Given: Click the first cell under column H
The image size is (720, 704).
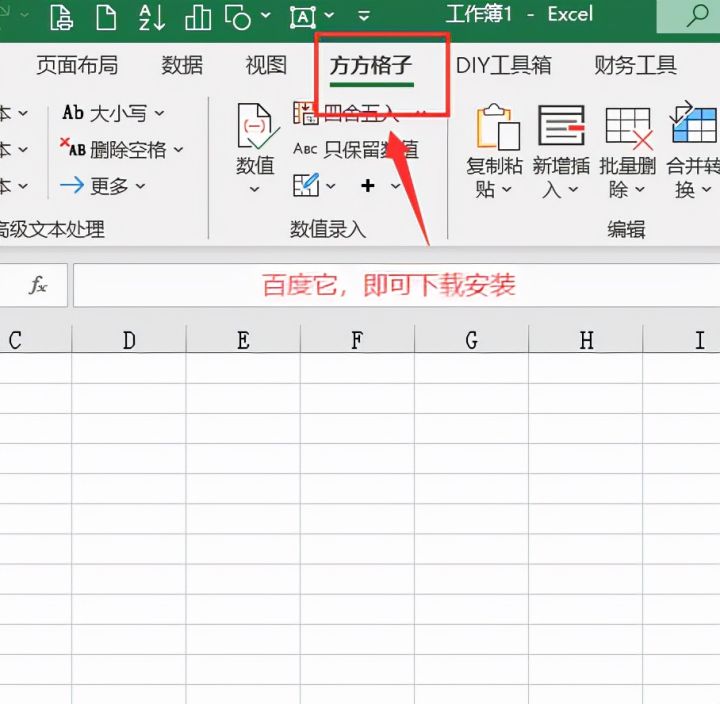Looking at the screenshot, I should coord(586,368).
